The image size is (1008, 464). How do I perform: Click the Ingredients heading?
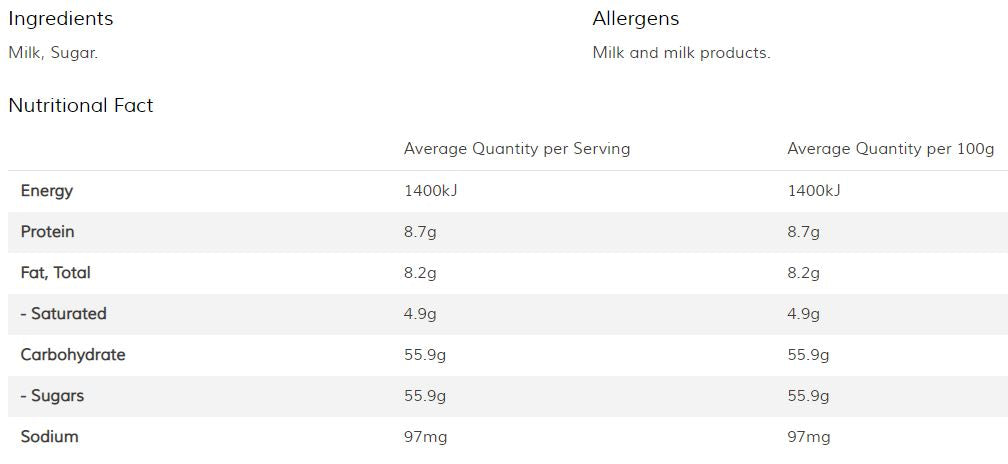tap(61, 19)
